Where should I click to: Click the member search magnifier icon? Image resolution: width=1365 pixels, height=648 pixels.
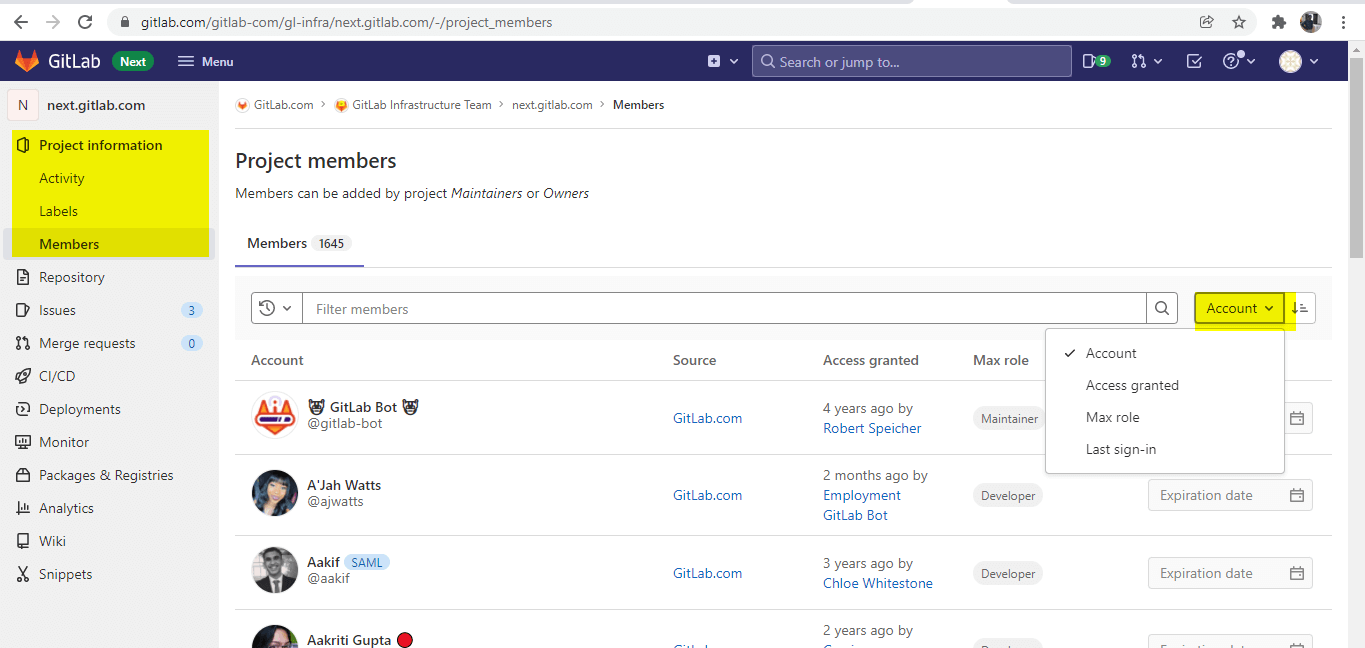click(x=1161, y=308)
